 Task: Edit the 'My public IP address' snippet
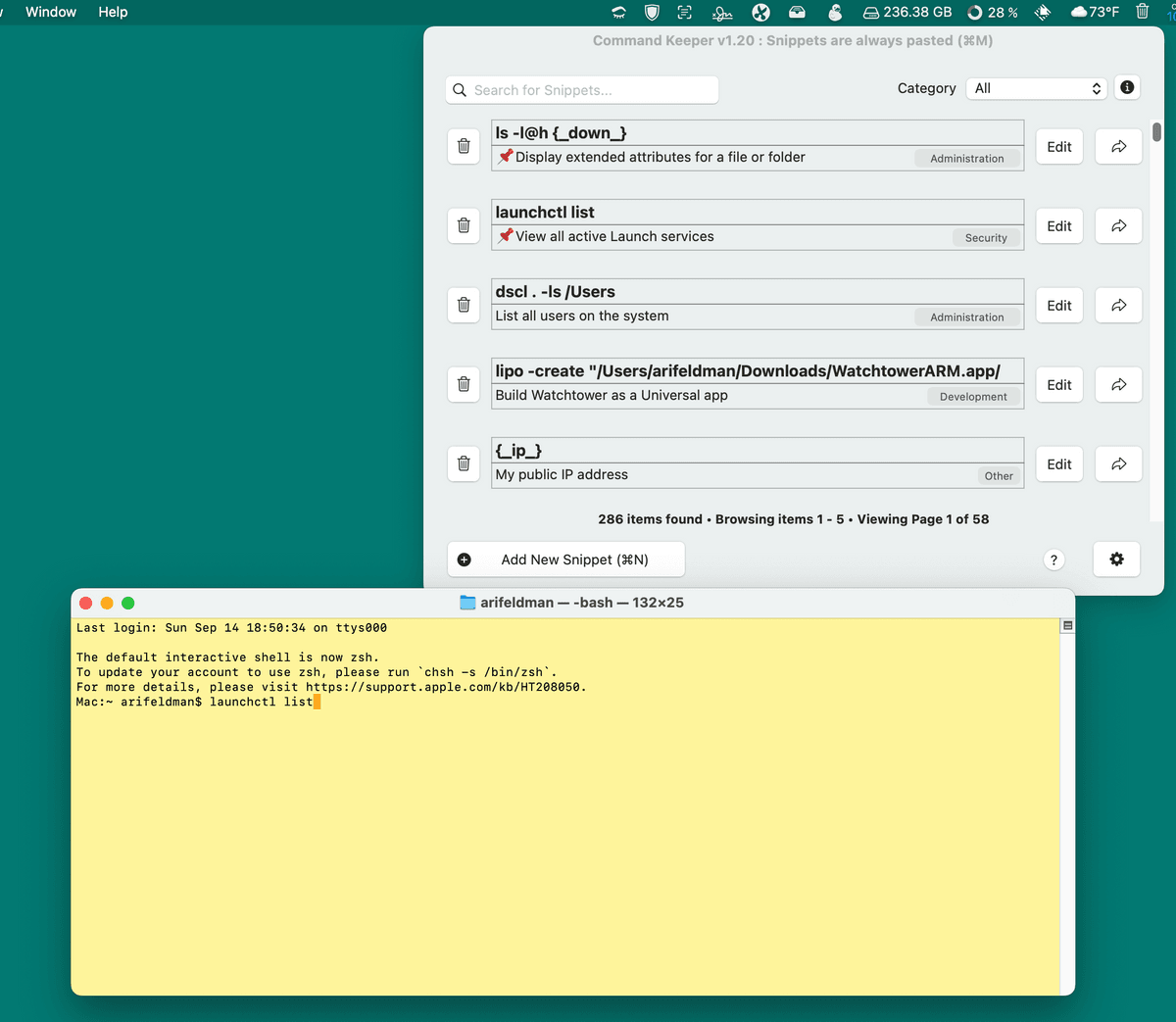(1058, 463)
